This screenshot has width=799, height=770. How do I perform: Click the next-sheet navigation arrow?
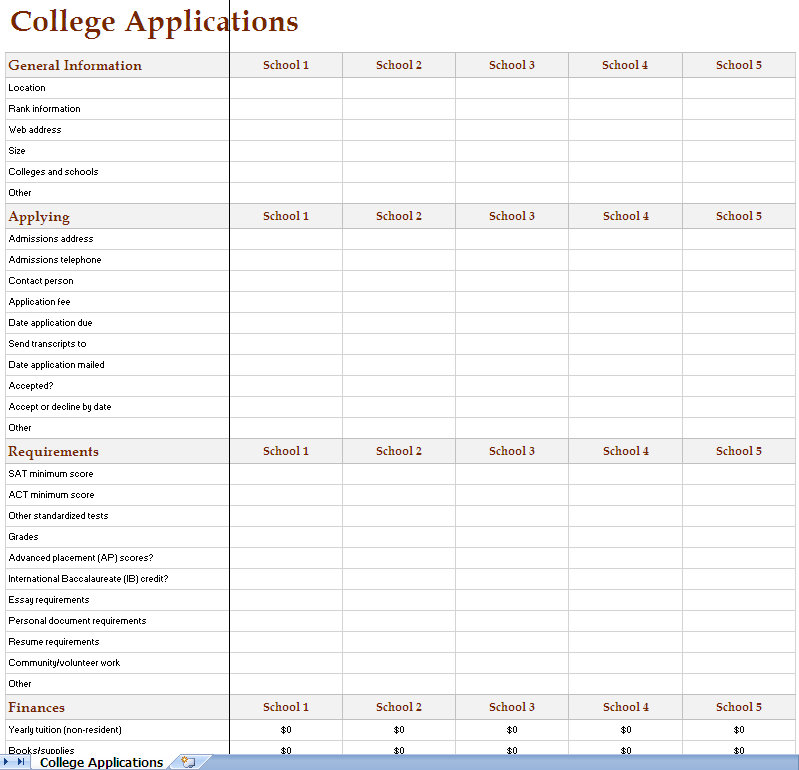coord(6,761)
